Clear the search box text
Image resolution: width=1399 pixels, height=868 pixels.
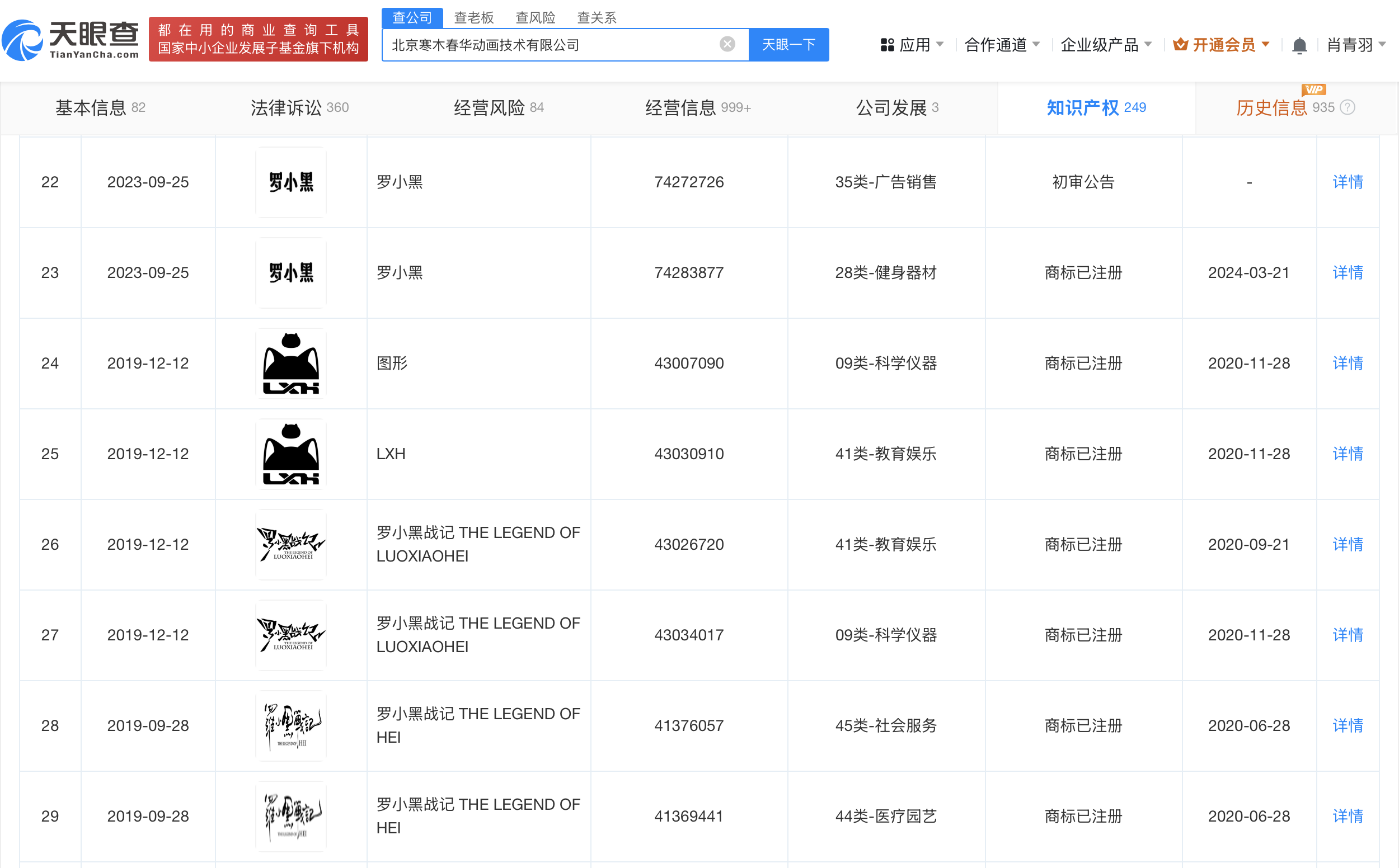[727, 44]
